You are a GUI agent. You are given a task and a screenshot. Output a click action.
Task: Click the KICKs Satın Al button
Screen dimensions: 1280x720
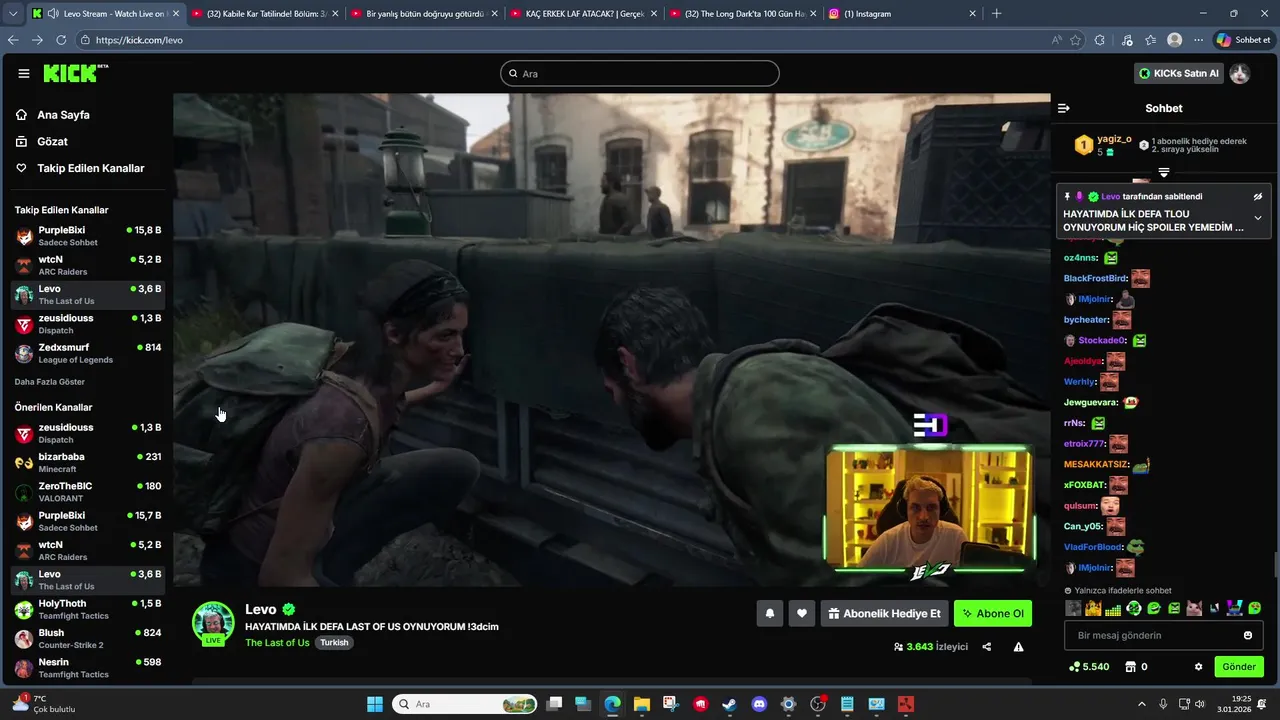click(1179, 73)
